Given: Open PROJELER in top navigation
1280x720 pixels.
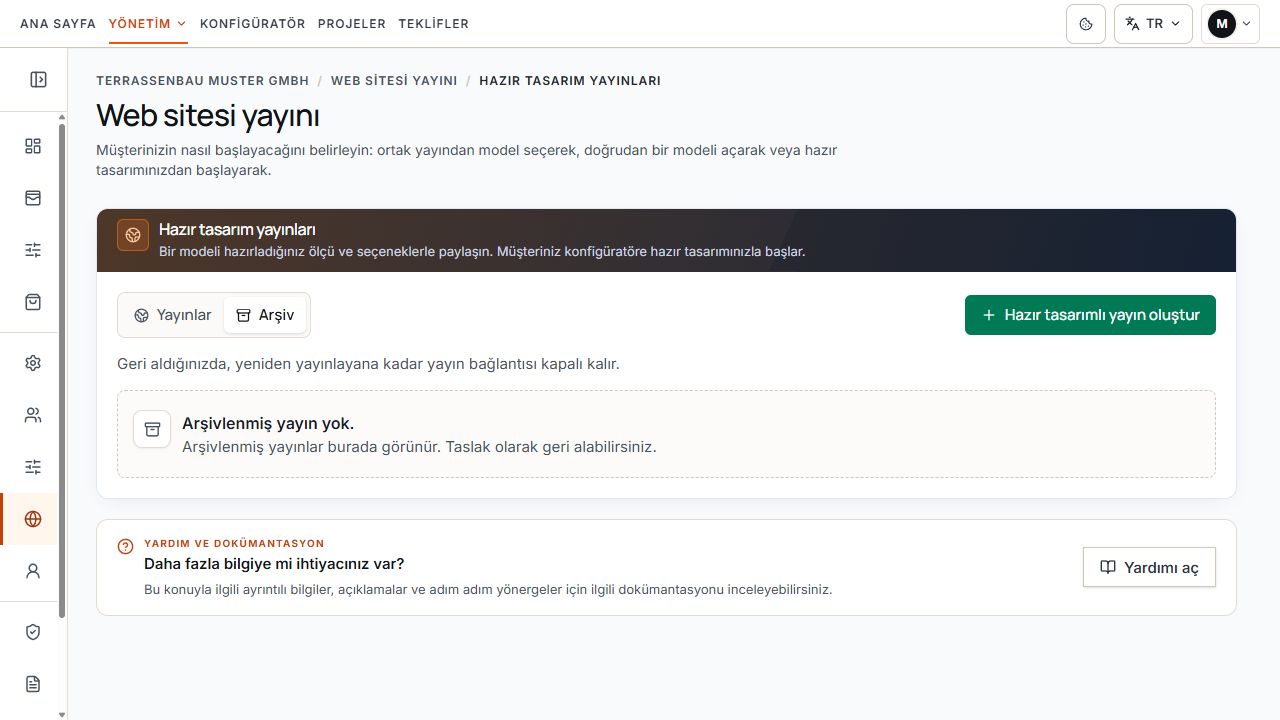Looking at the screenshot, I should 352,24.
